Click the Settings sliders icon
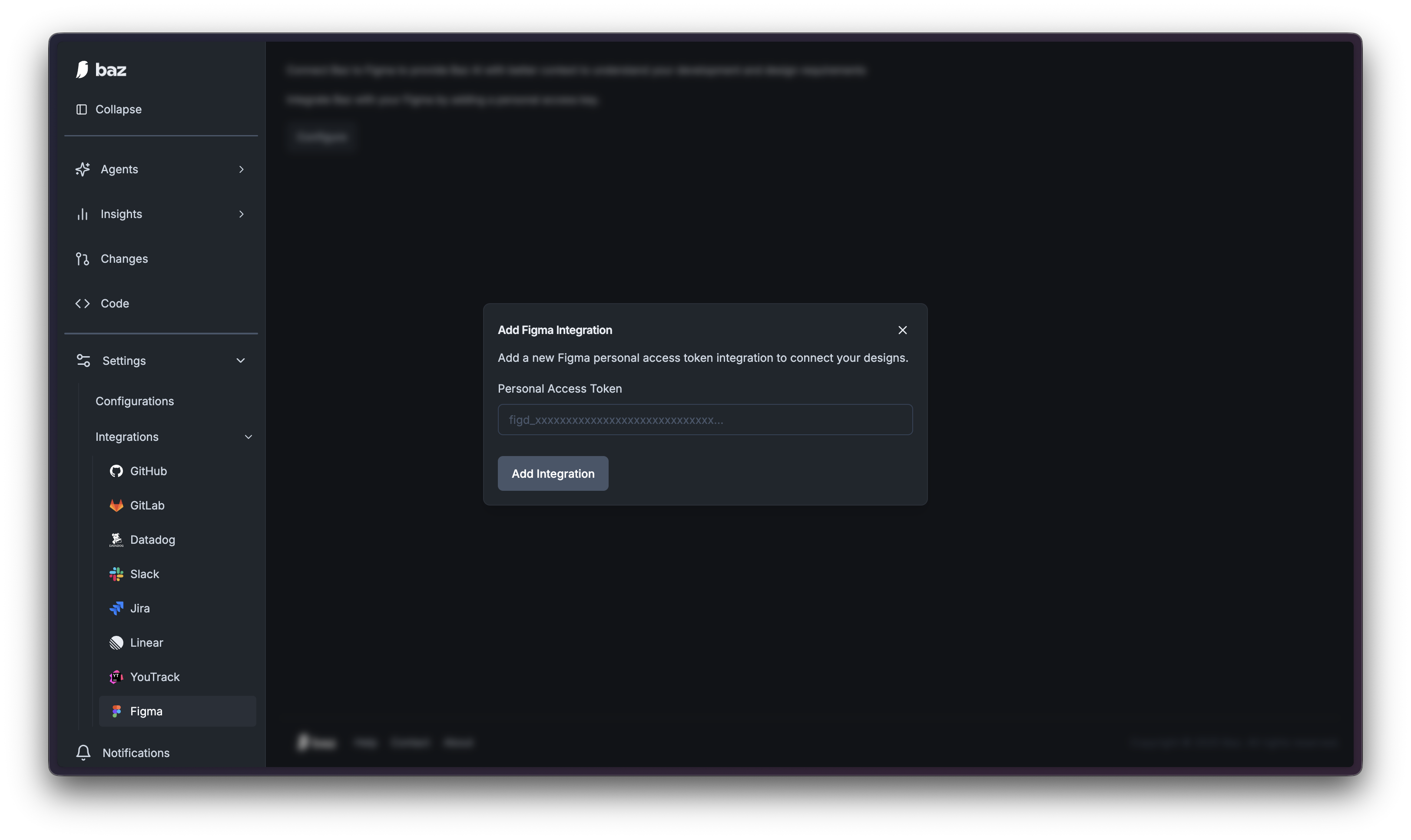Viewport: 1411px width, 840px height. tap(83, 360)
